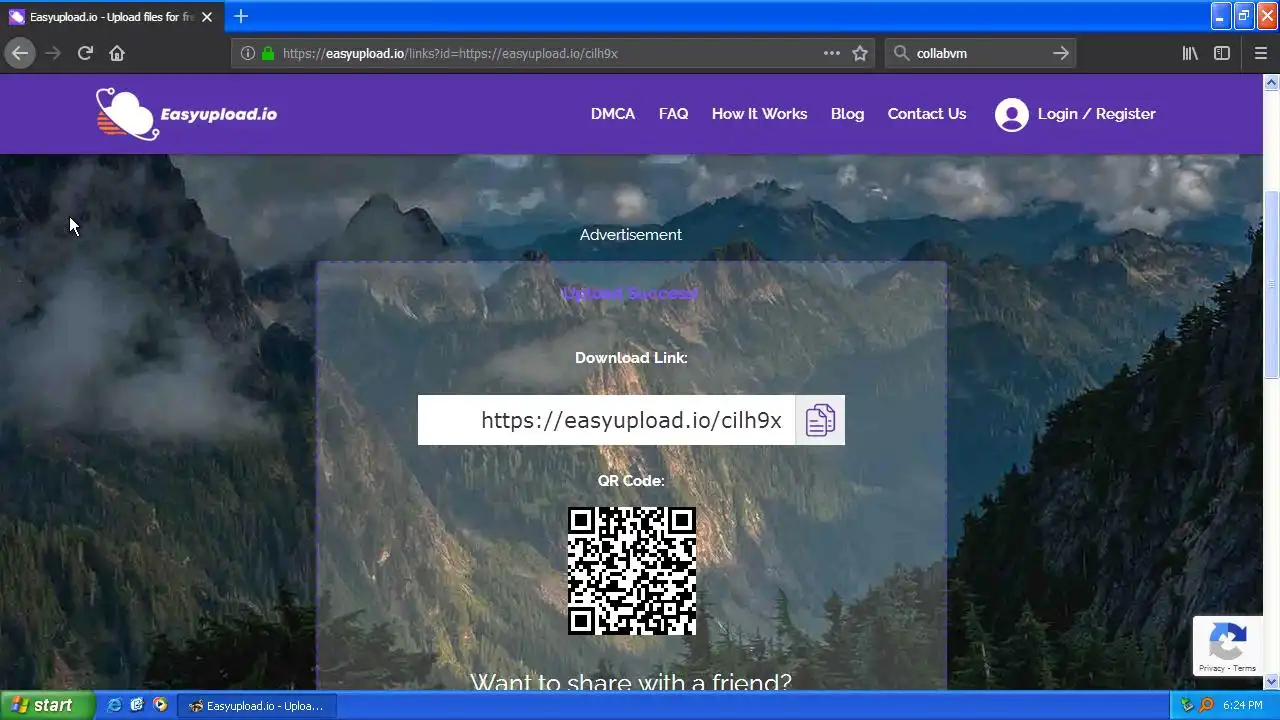The height and width of the screenshot is (720, 1280).
Task: Click the QR Code label
Action: coord(631,480)
